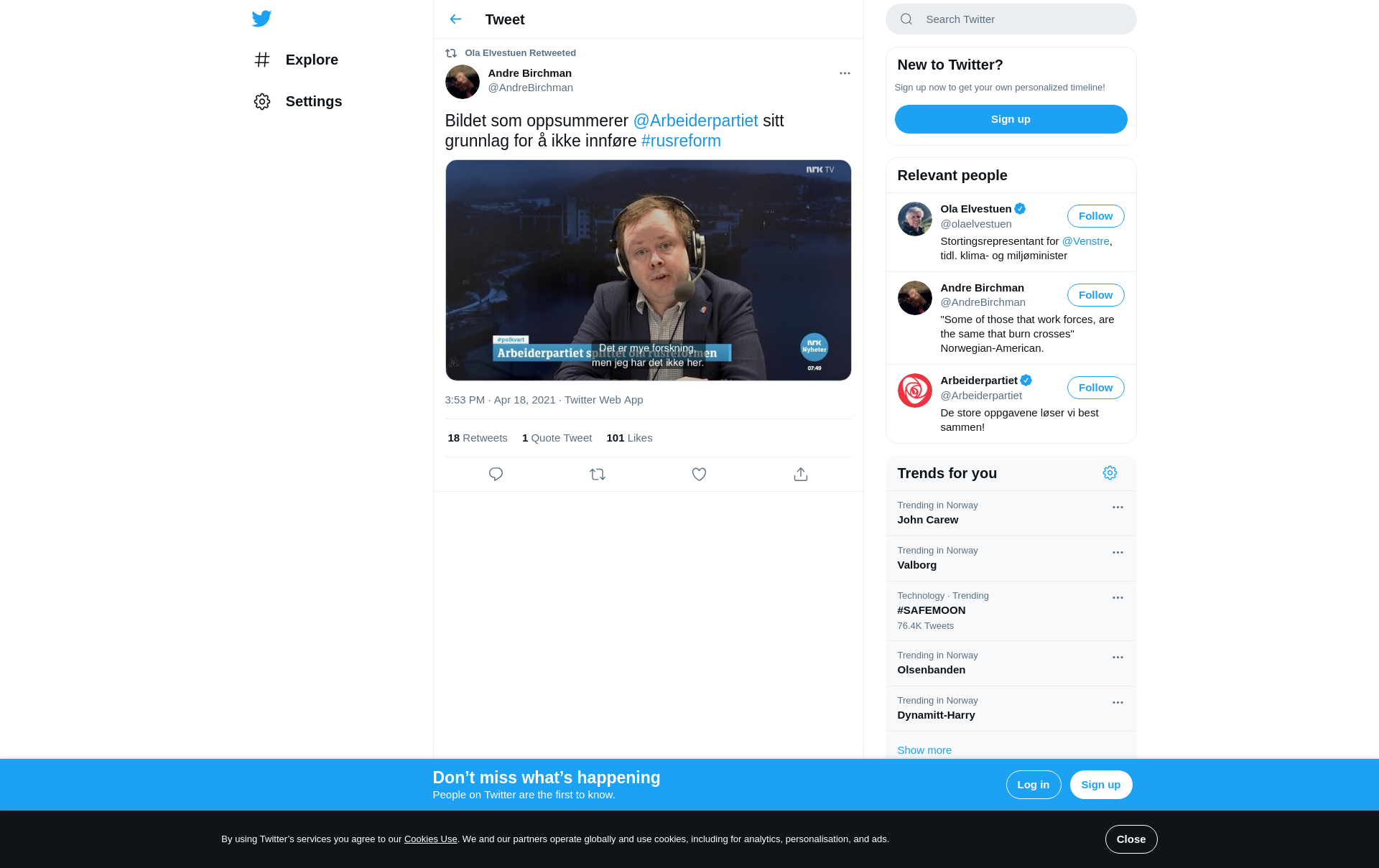
Task: Open the Twitter Web App source link
Action: pos(603,400)
